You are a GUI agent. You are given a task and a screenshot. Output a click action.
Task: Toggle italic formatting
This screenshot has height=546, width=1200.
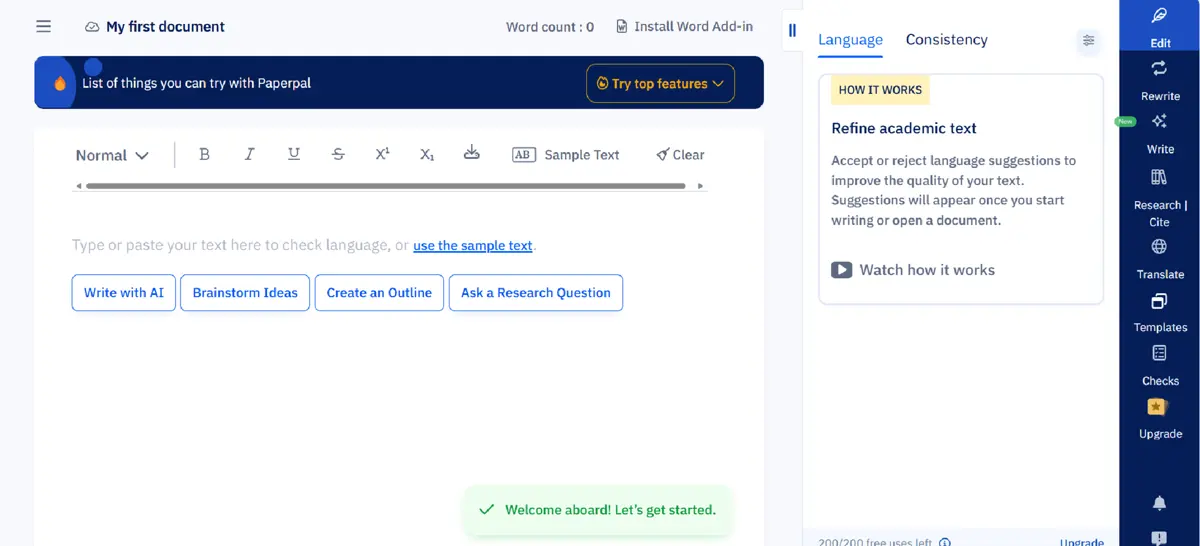[x=249, y=154]
